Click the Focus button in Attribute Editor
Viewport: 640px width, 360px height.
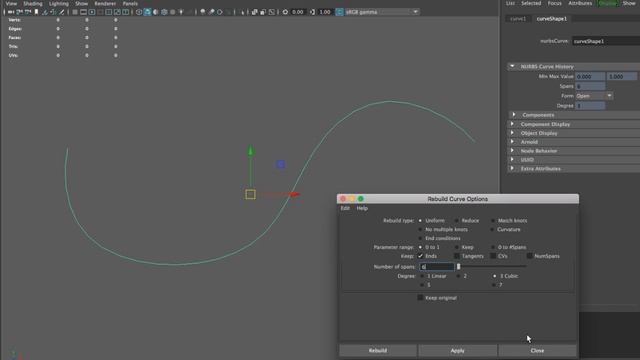coord(554,3)
